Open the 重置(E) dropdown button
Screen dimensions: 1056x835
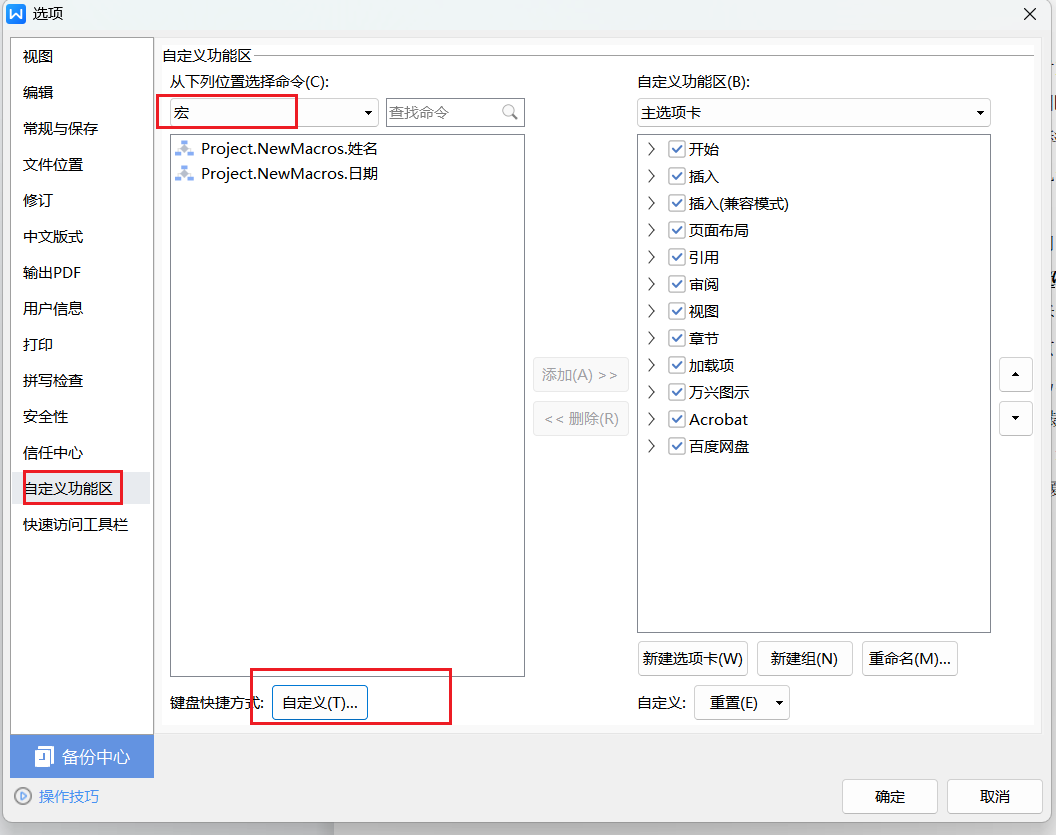pyautogui.click(x=741, y=703)
